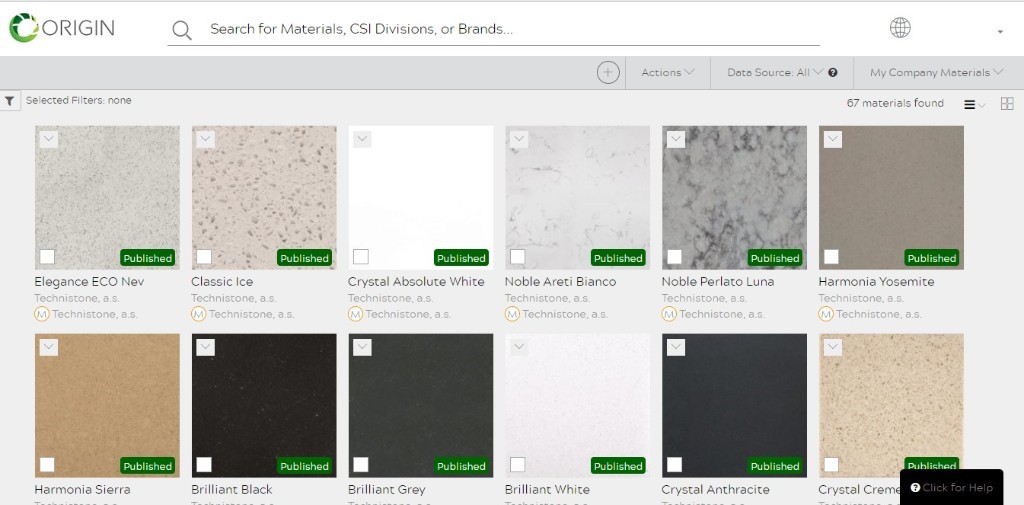Image resolution: width=1024 pixels, height=505 pixels.
Task: Open the Data Source: All dropdown
Action: 775,73
